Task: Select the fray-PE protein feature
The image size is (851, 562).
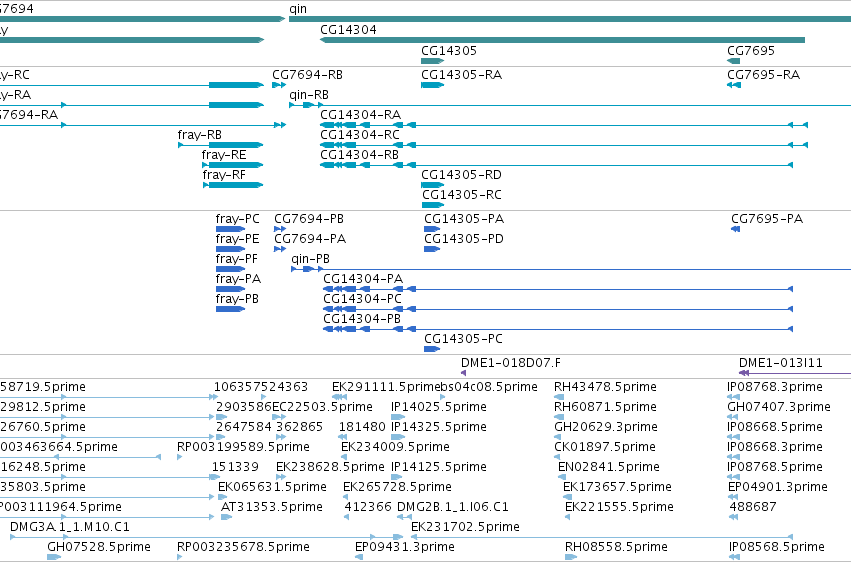Action: pyautogui.click(x=230, y=249)
